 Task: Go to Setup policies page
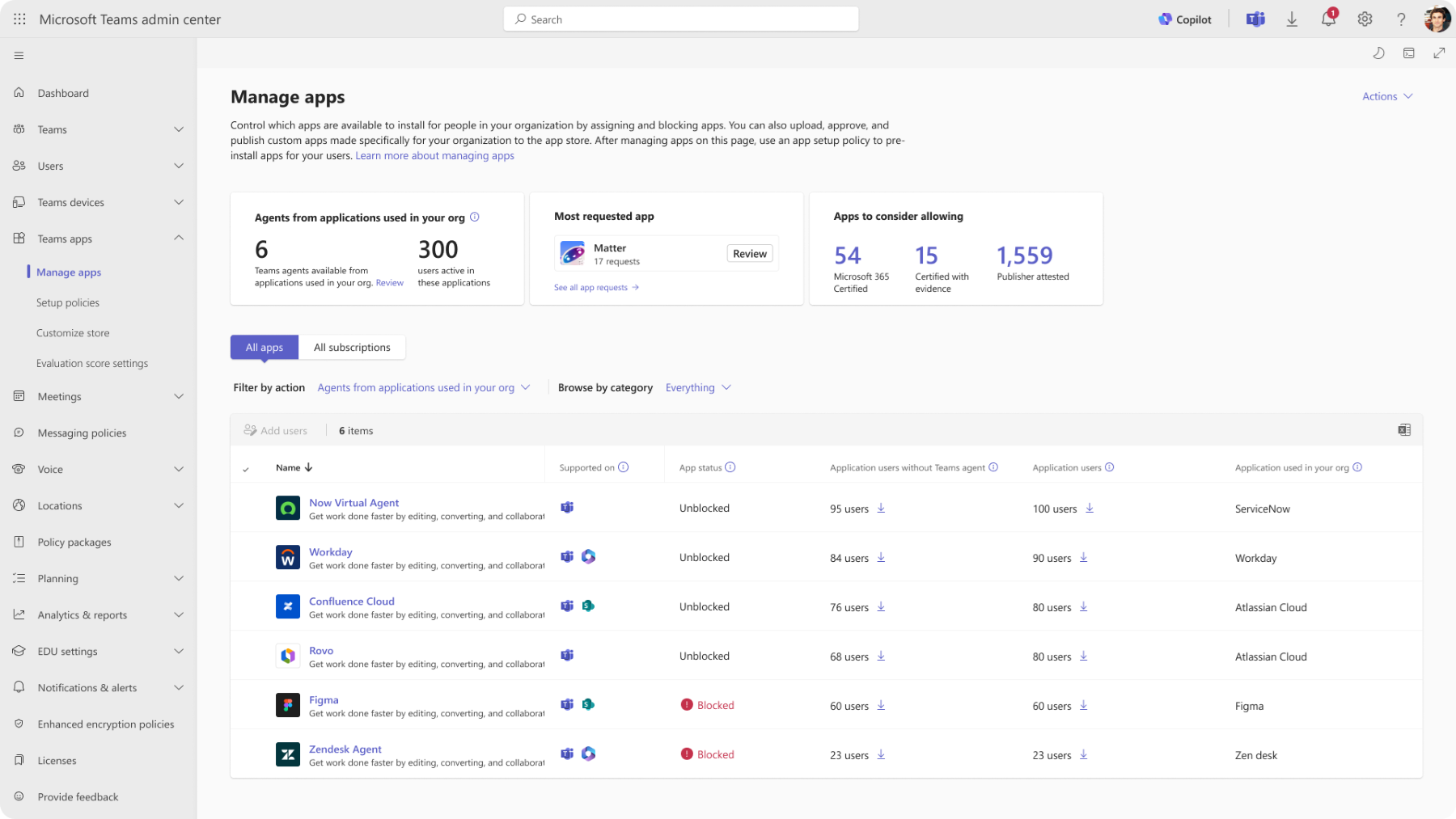coord(68,302)
